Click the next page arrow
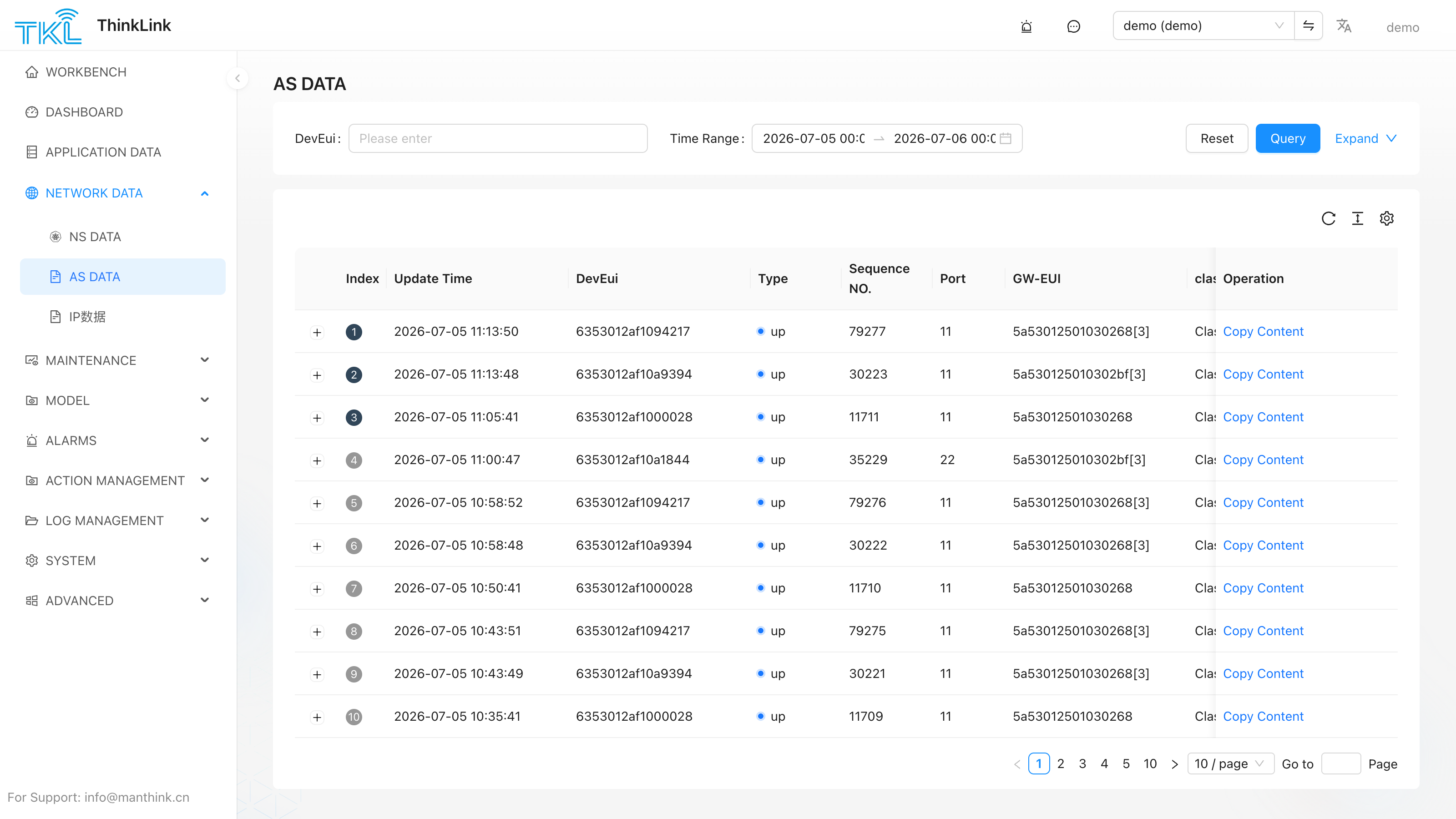This screenshot has height=819, width=1456. click(x=1174, y=764)
